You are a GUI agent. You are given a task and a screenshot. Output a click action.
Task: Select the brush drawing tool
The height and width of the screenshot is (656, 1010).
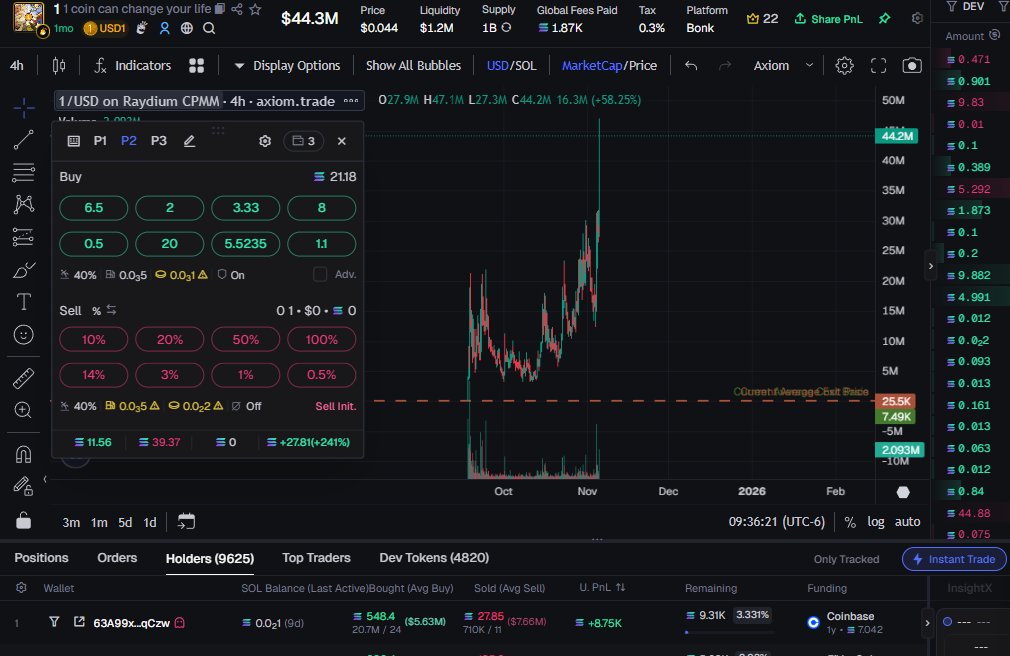24,269
